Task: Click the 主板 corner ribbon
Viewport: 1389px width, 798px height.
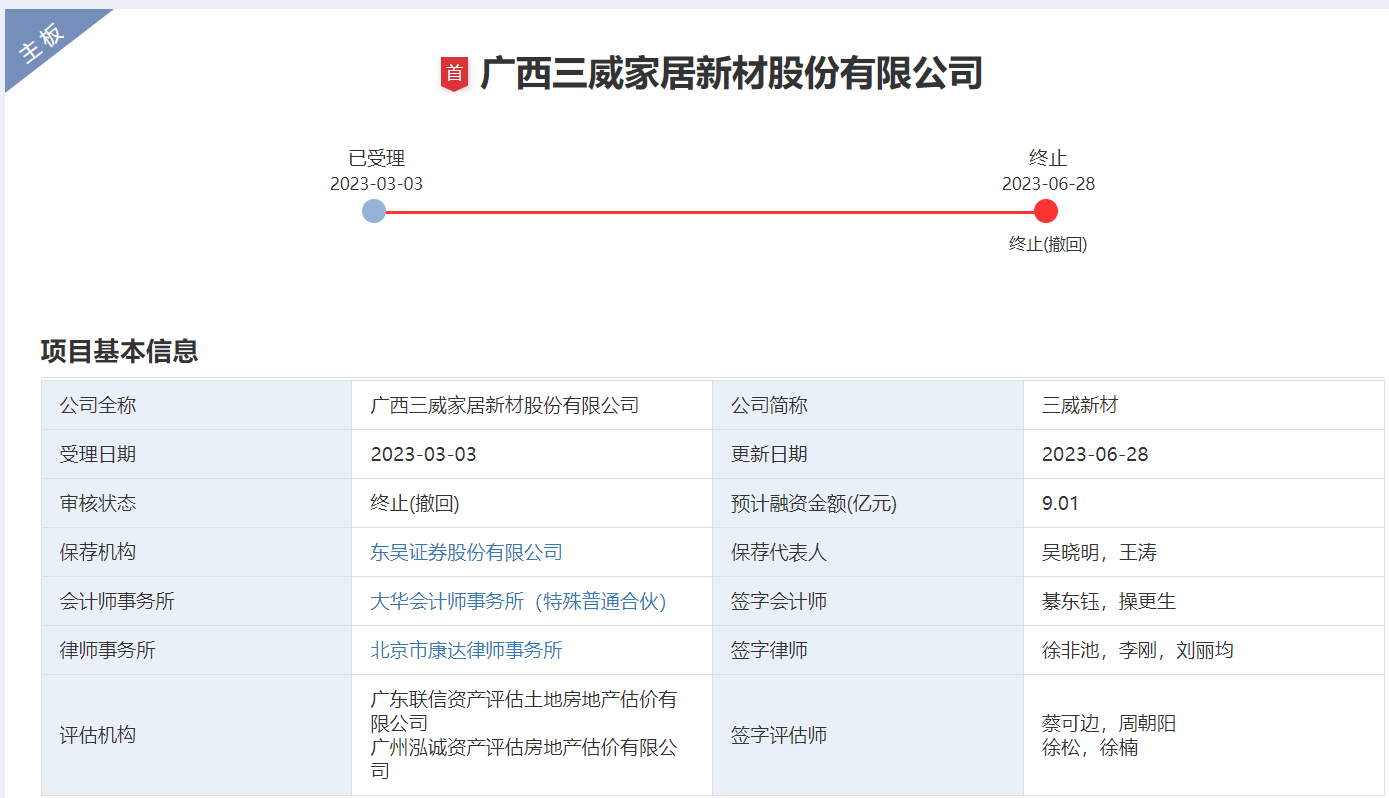Action: (x=43, y=43)
